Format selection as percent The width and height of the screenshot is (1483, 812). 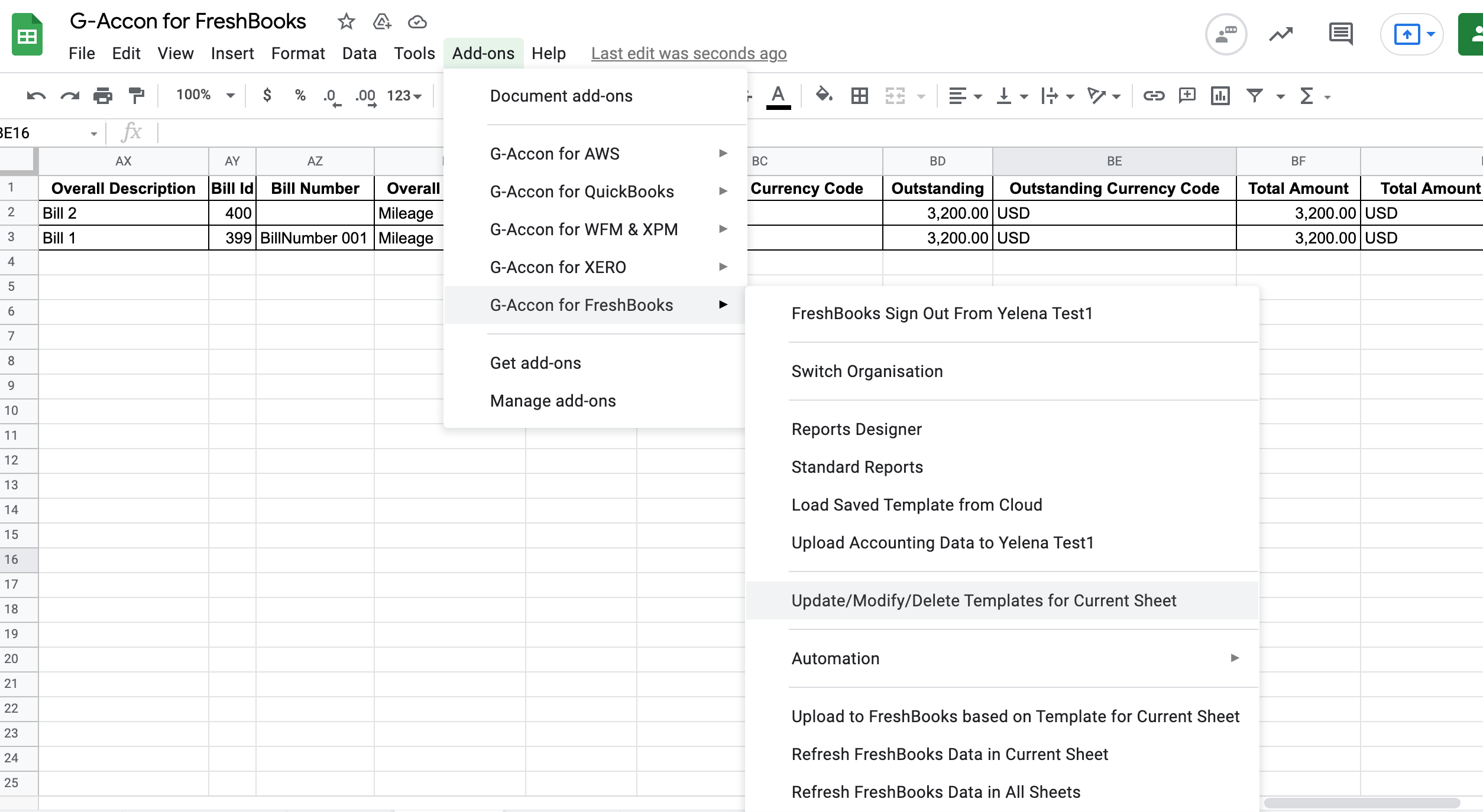point(300,95)
